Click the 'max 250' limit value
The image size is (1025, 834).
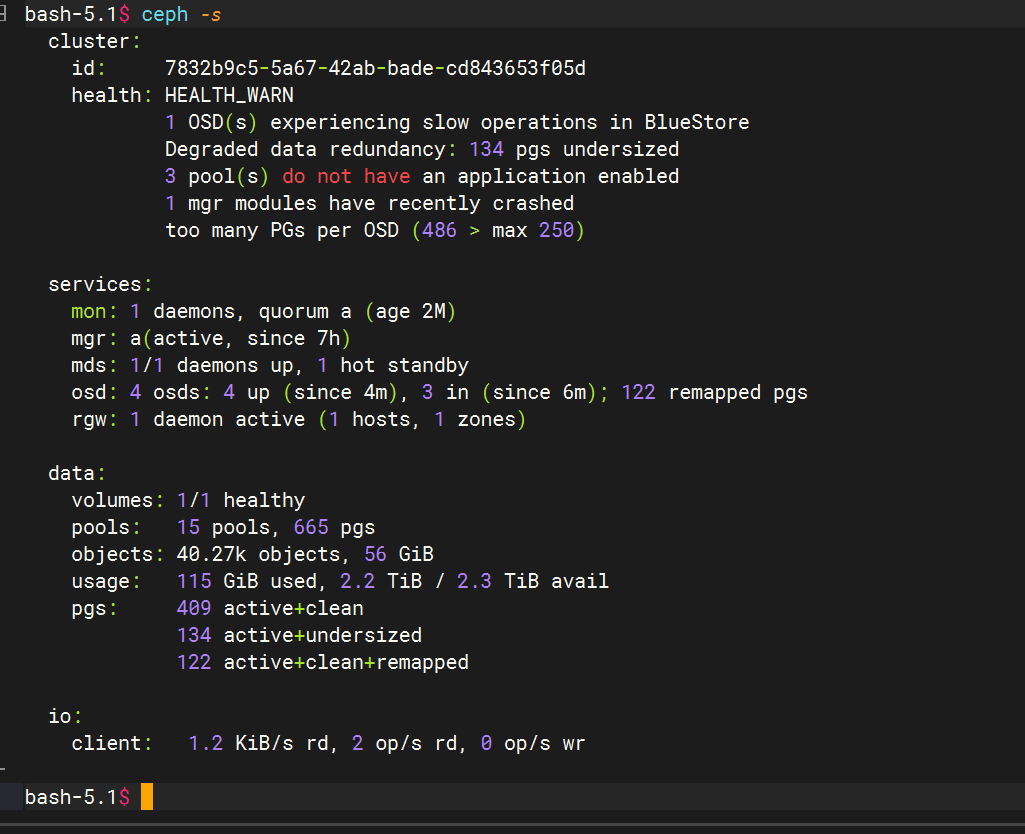[x=533, y=230]
